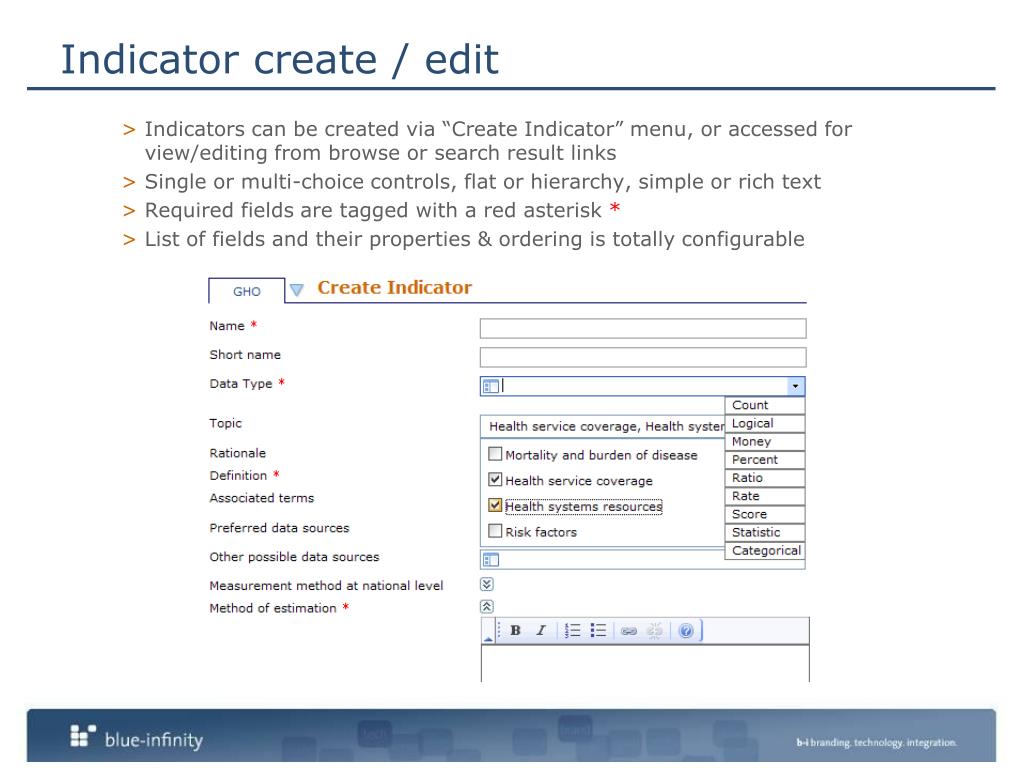Click the Name field label
This screenshot has height=768, width=1024.
[x=227, y=326]
